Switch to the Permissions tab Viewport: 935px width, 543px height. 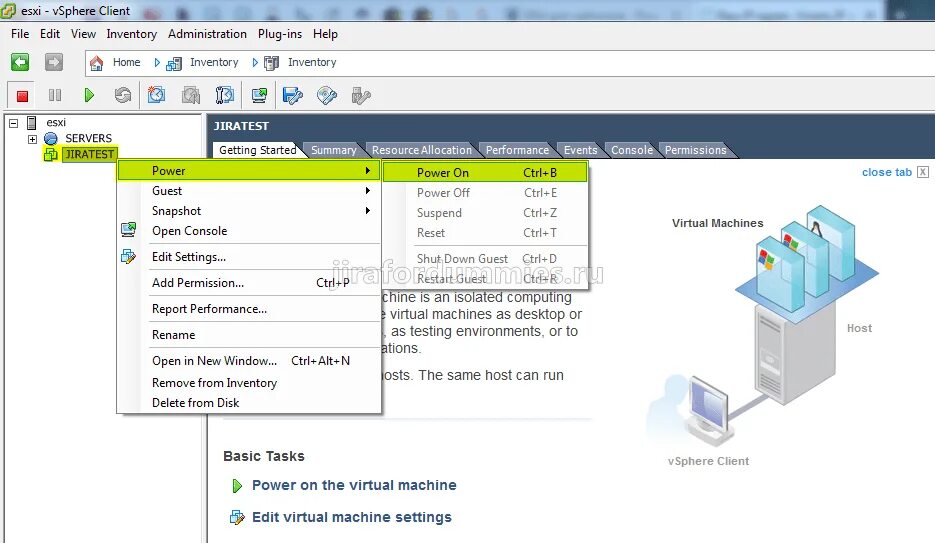coord(695,150)
